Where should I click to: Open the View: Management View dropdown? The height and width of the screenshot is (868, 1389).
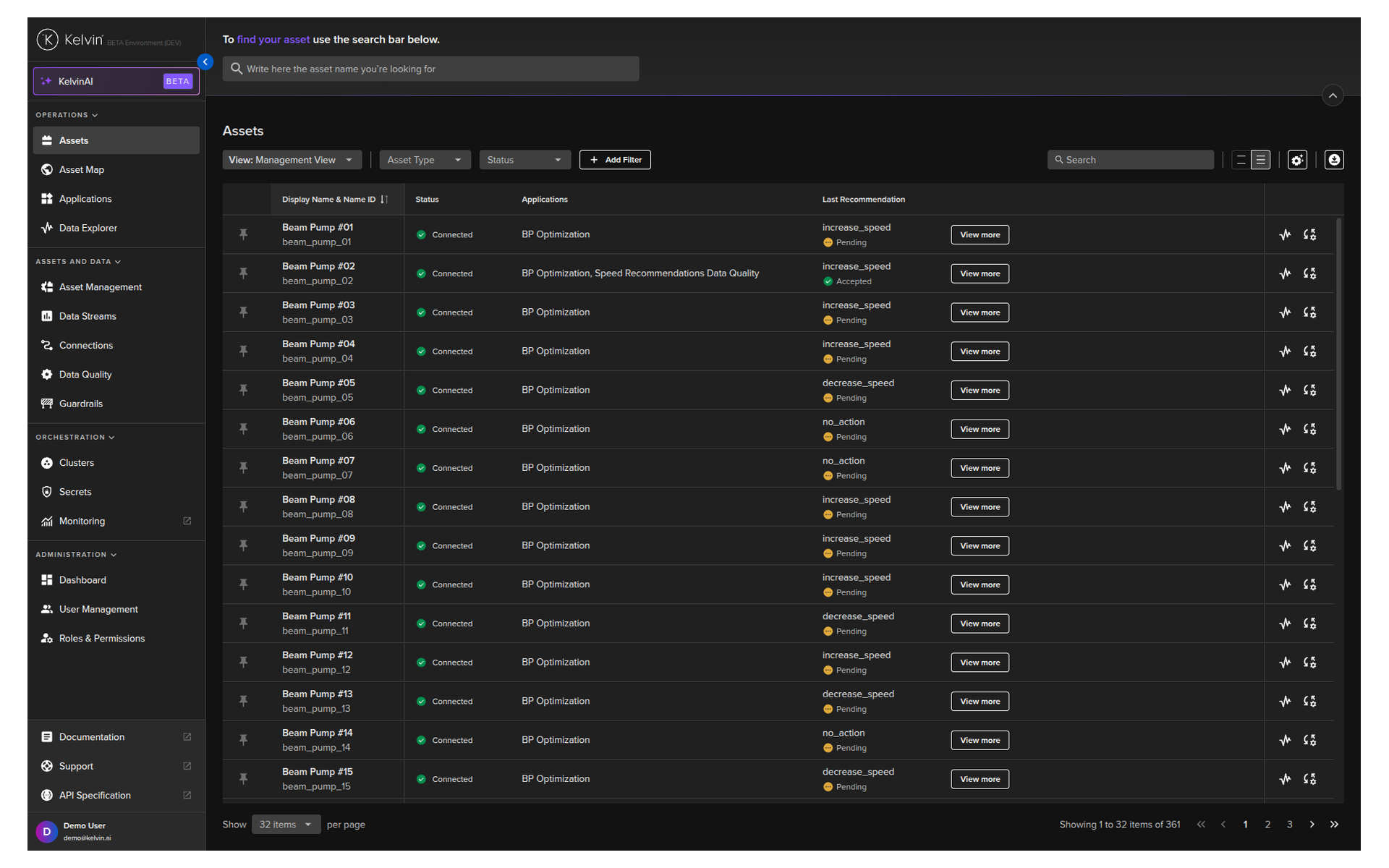[291, 160]
